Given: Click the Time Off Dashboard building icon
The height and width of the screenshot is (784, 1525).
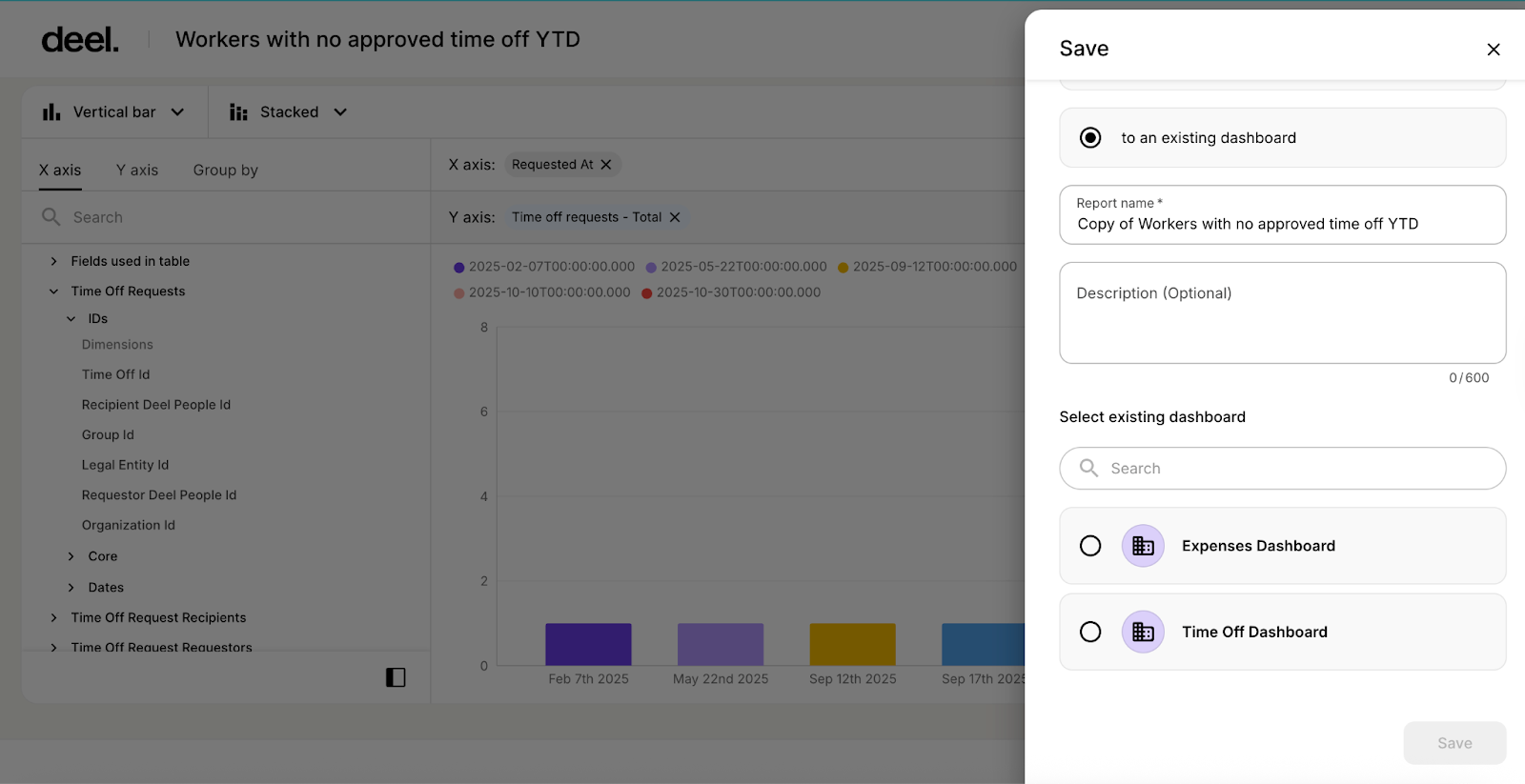Looking at the screenshot, I should [1143, 632].
